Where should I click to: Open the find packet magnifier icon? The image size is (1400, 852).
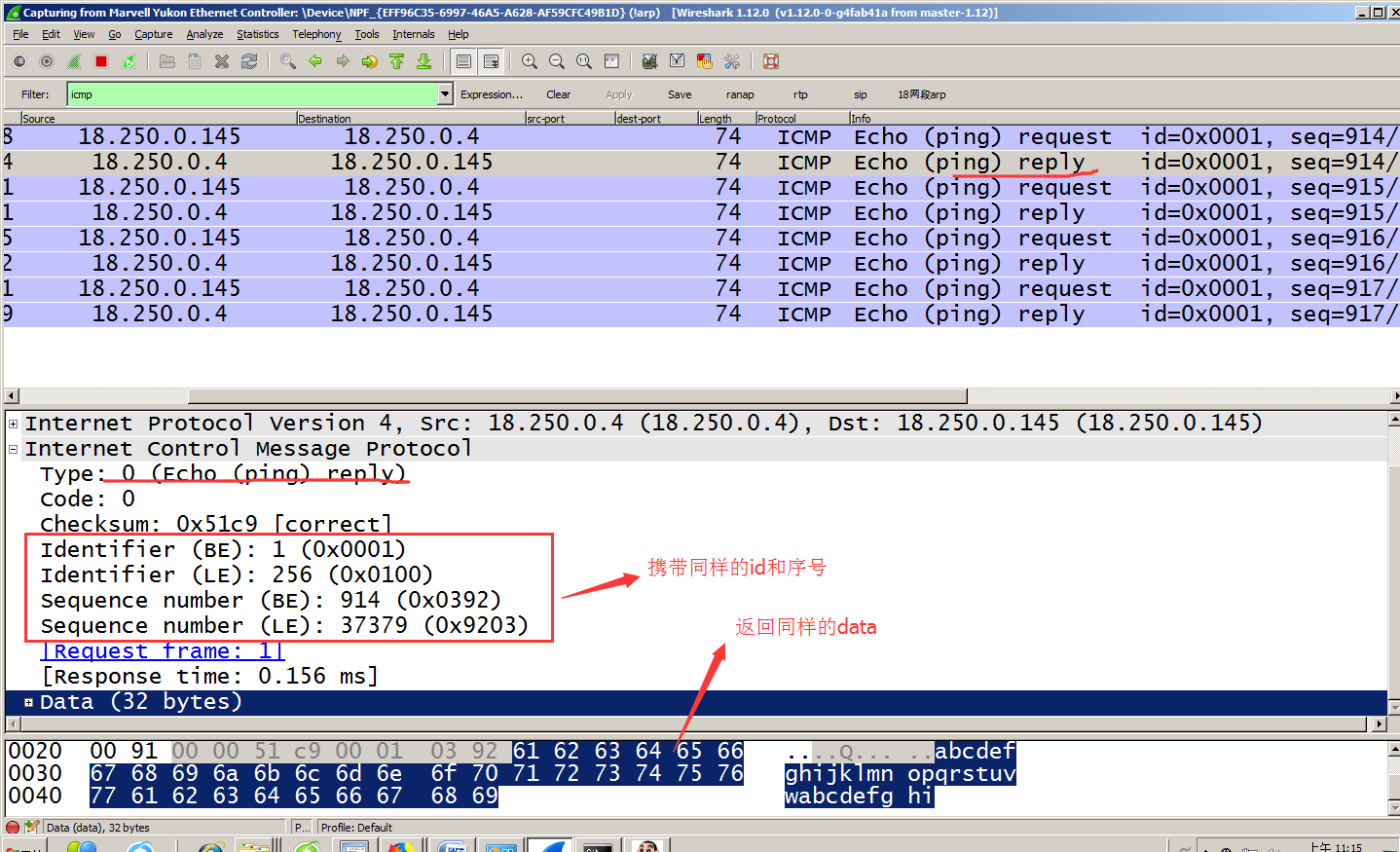point(288,61)
